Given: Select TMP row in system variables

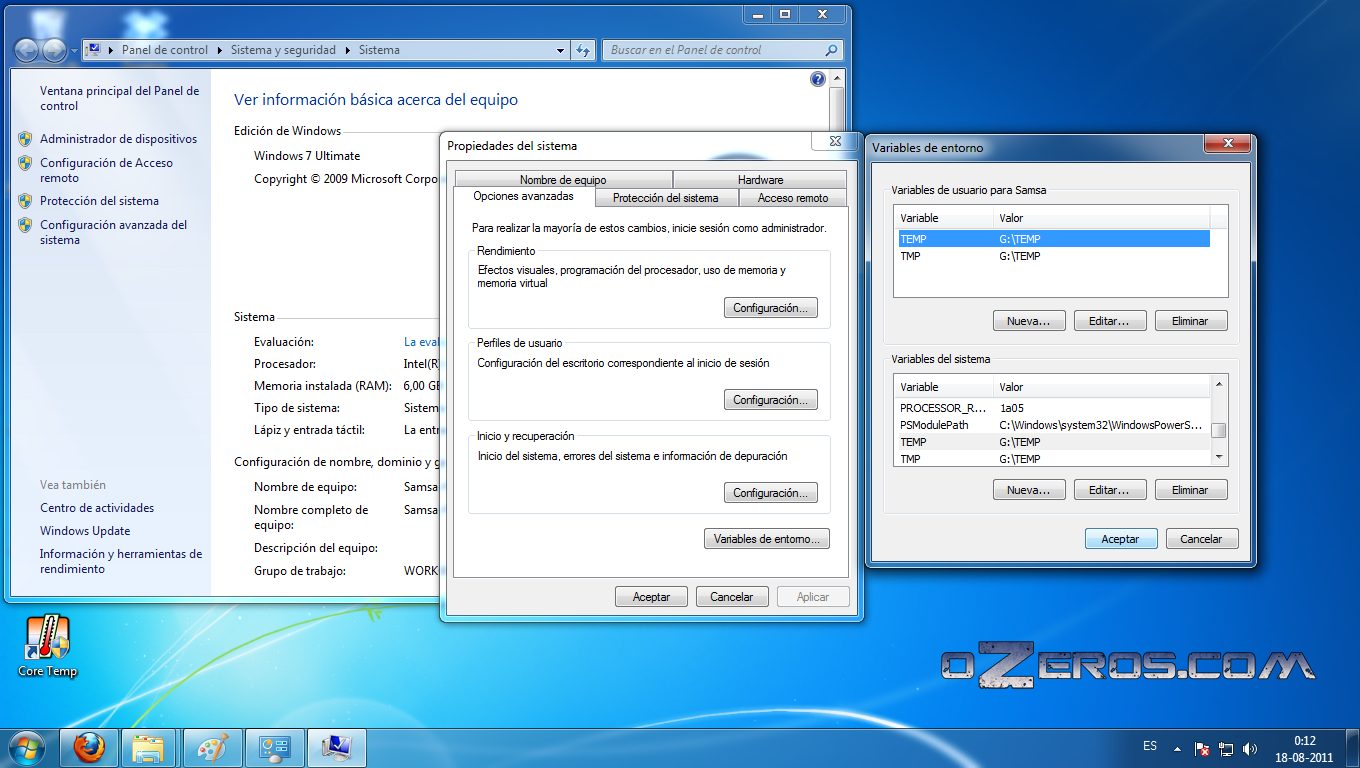Looking at the screenshot, I should [1053, 459].
